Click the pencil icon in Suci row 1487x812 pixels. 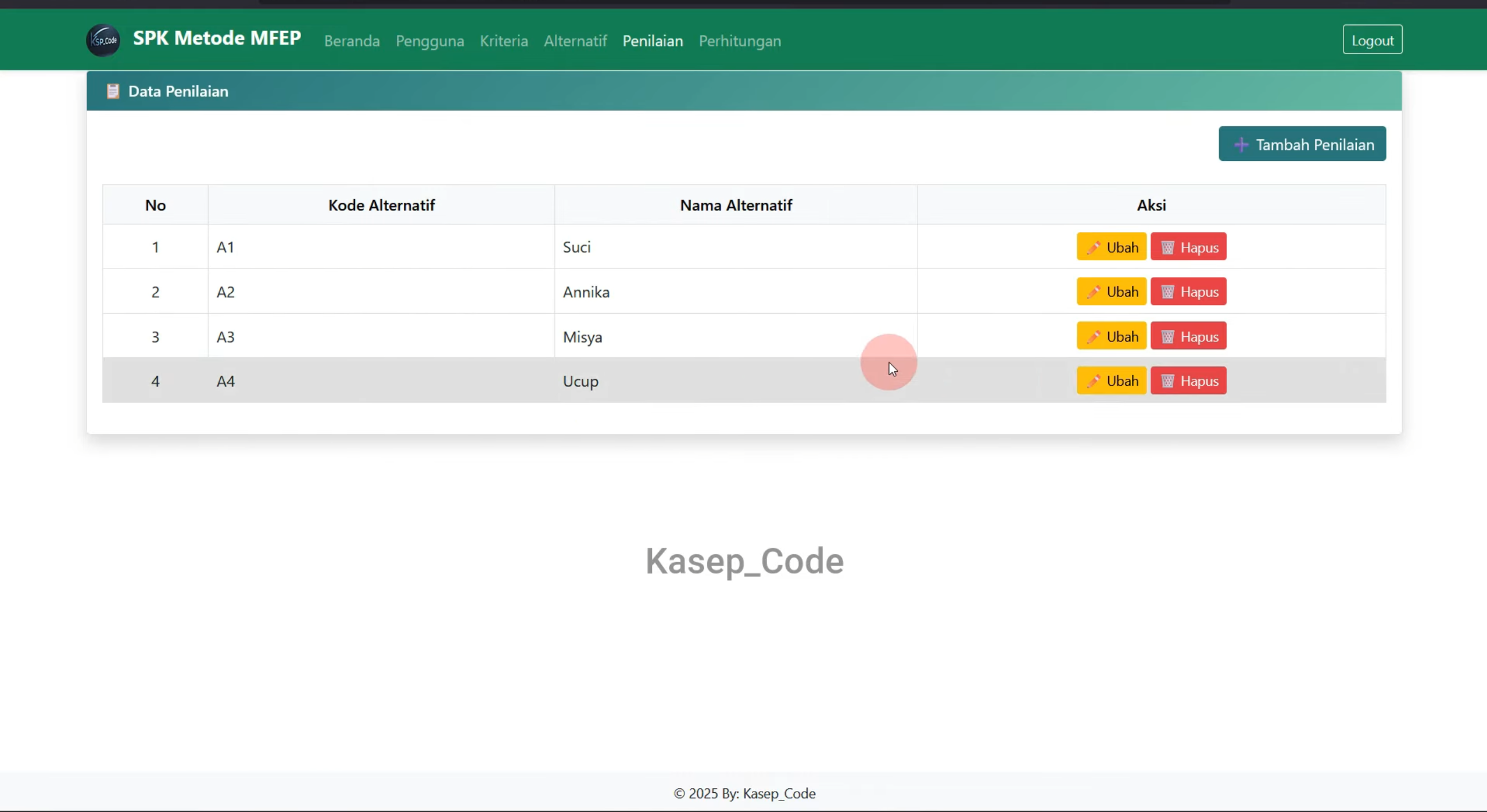point(1093,247)
